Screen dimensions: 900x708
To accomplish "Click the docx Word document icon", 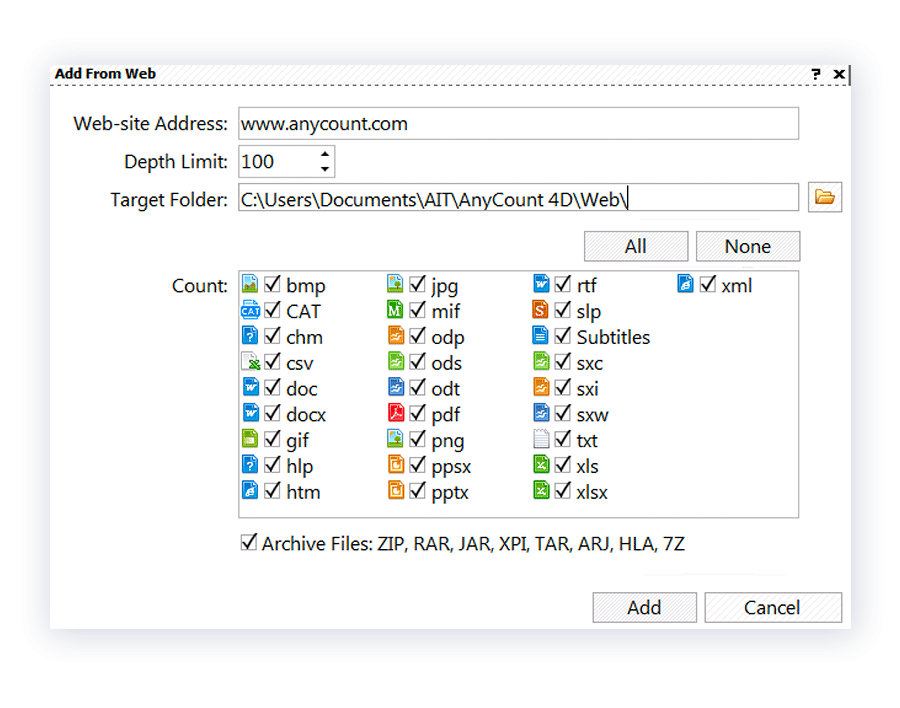I will [x=250, y=414].
